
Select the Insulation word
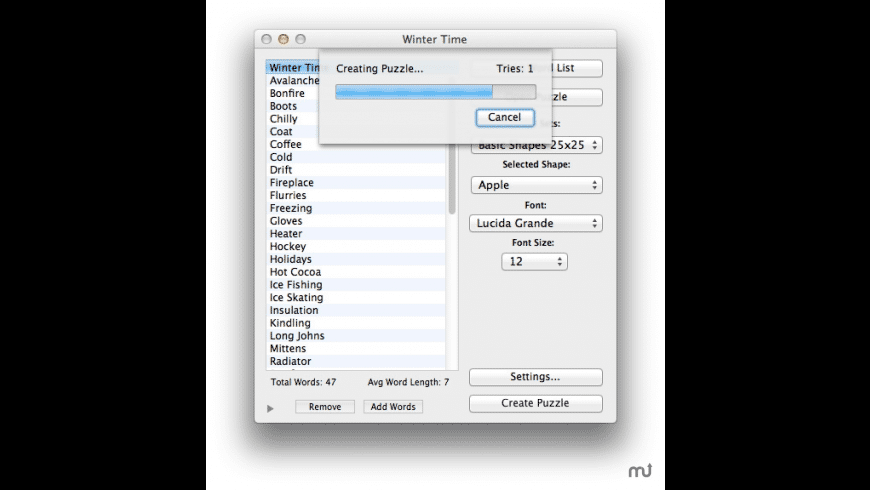click(356, 310)
